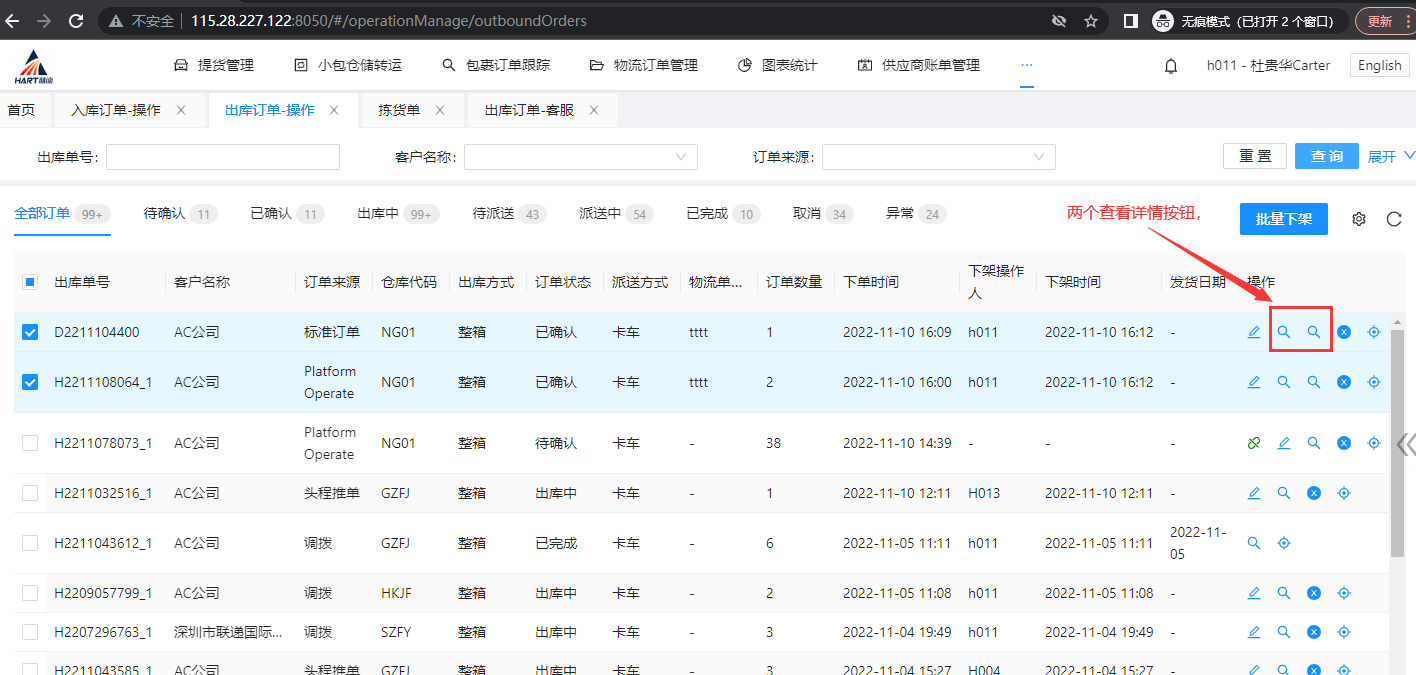Click green link icon for order H2211078073_1
Viewport: 1416px width, 675px height.
coord(1254,443)
